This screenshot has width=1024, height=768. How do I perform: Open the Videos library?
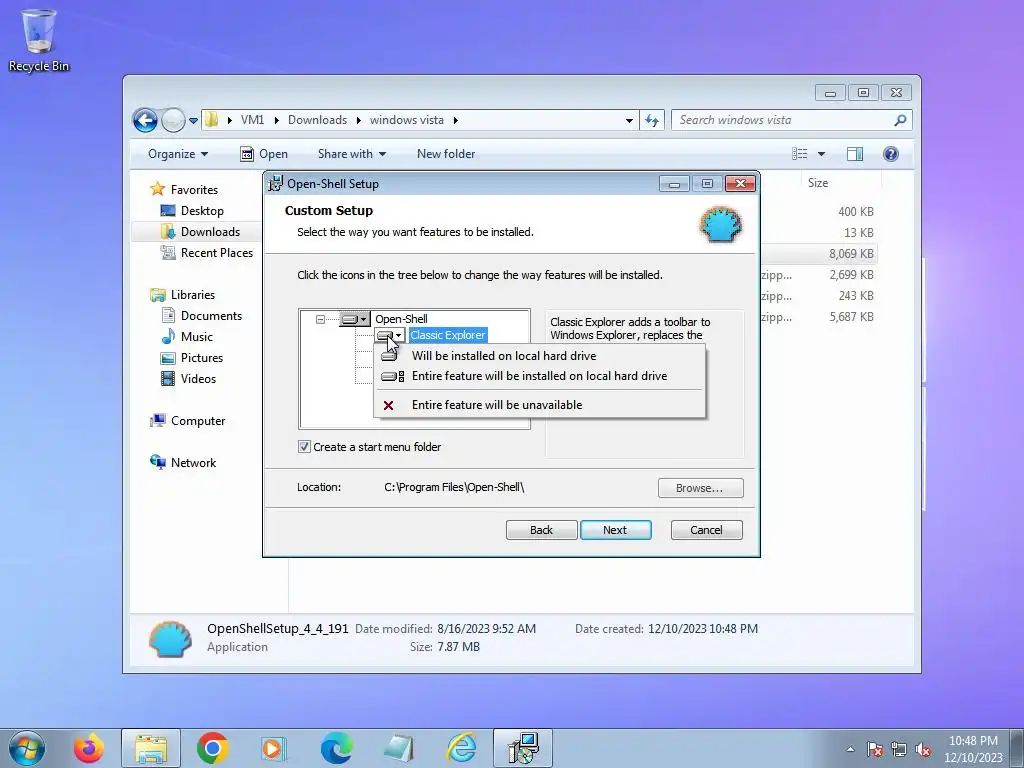[198, 379]
